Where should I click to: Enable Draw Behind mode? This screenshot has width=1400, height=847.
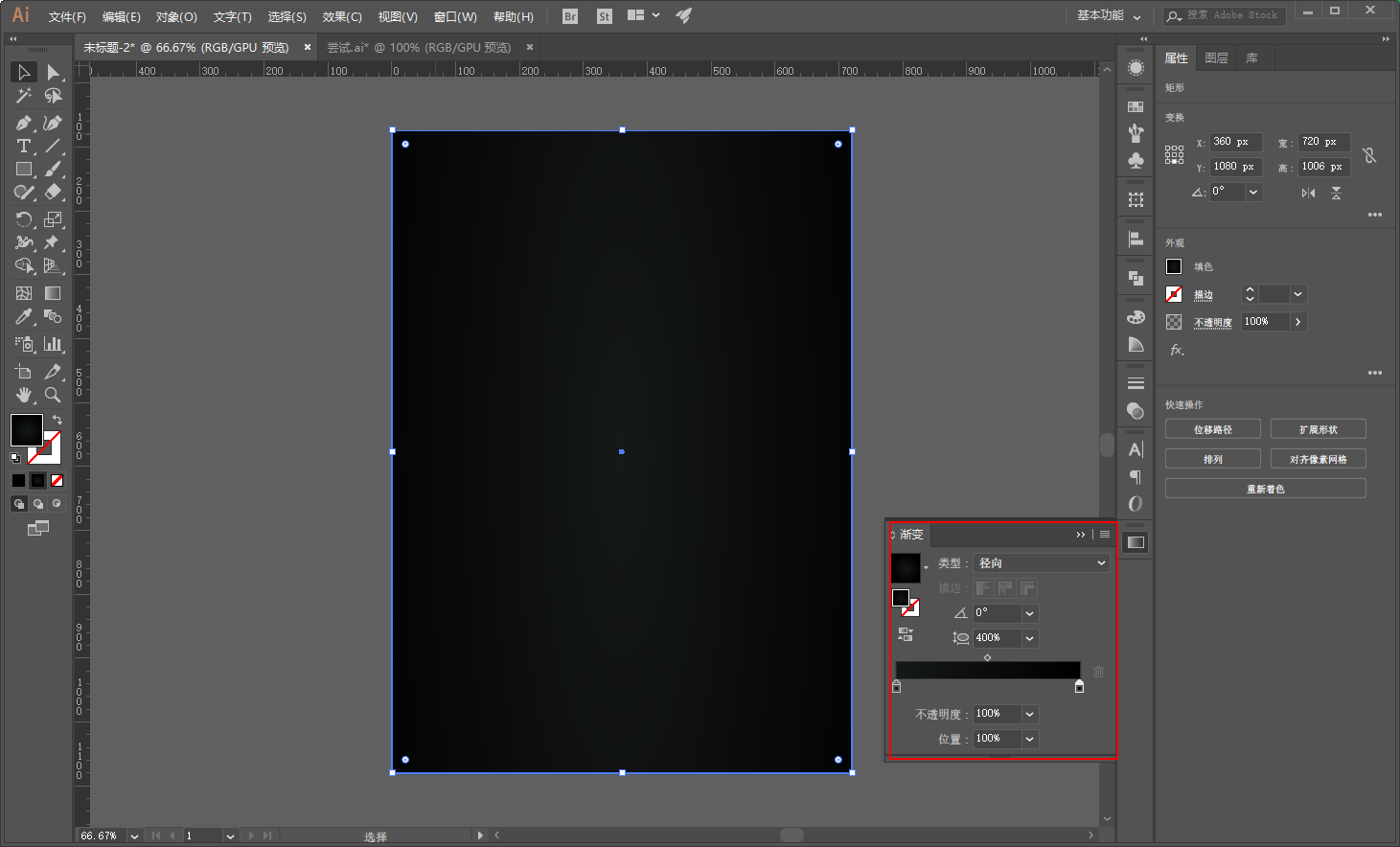tap(38, 503)
